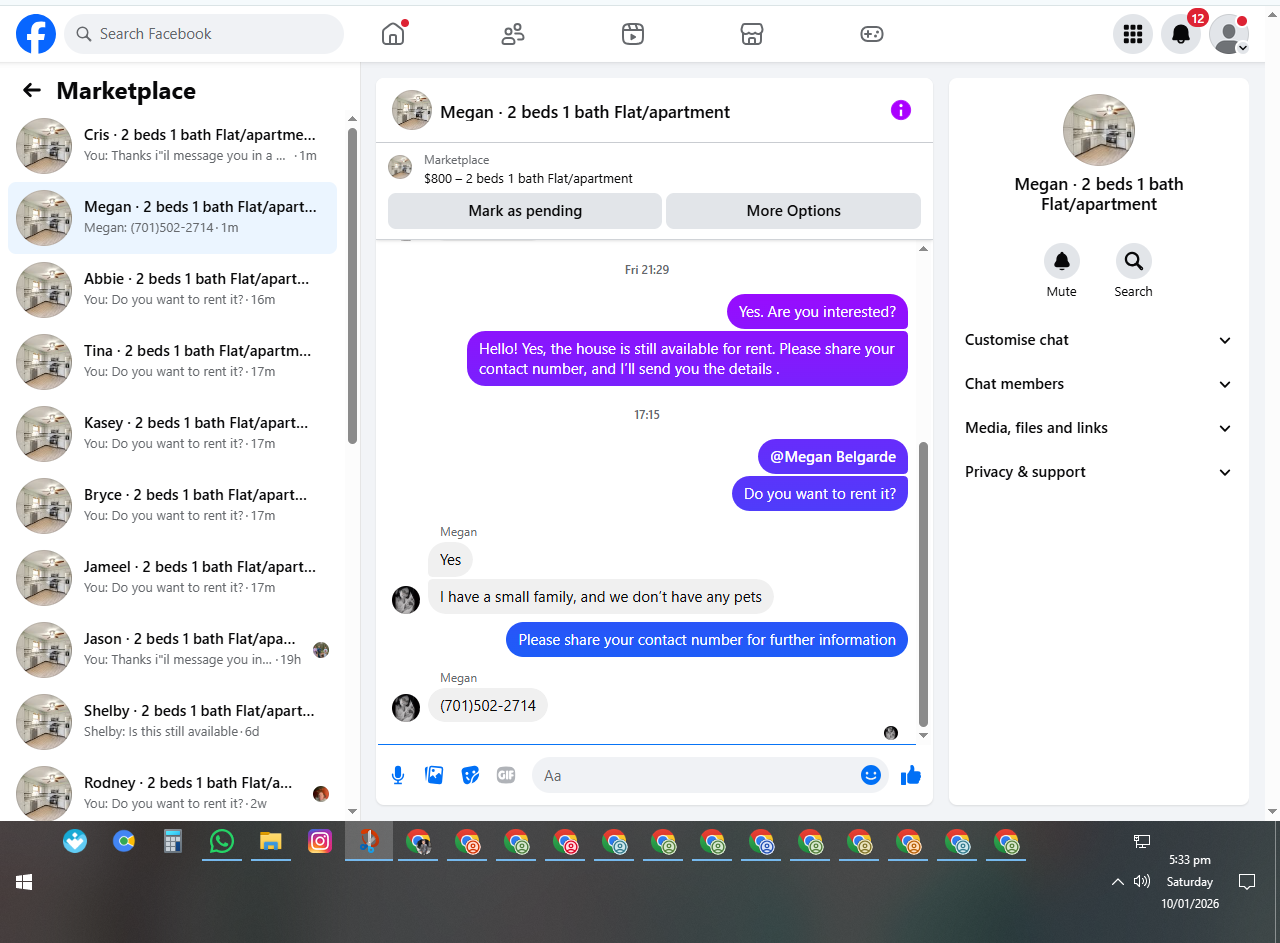Click the back arrow beside Marketplace
This screenshot has width=1280, height=943.
(32, 91)
